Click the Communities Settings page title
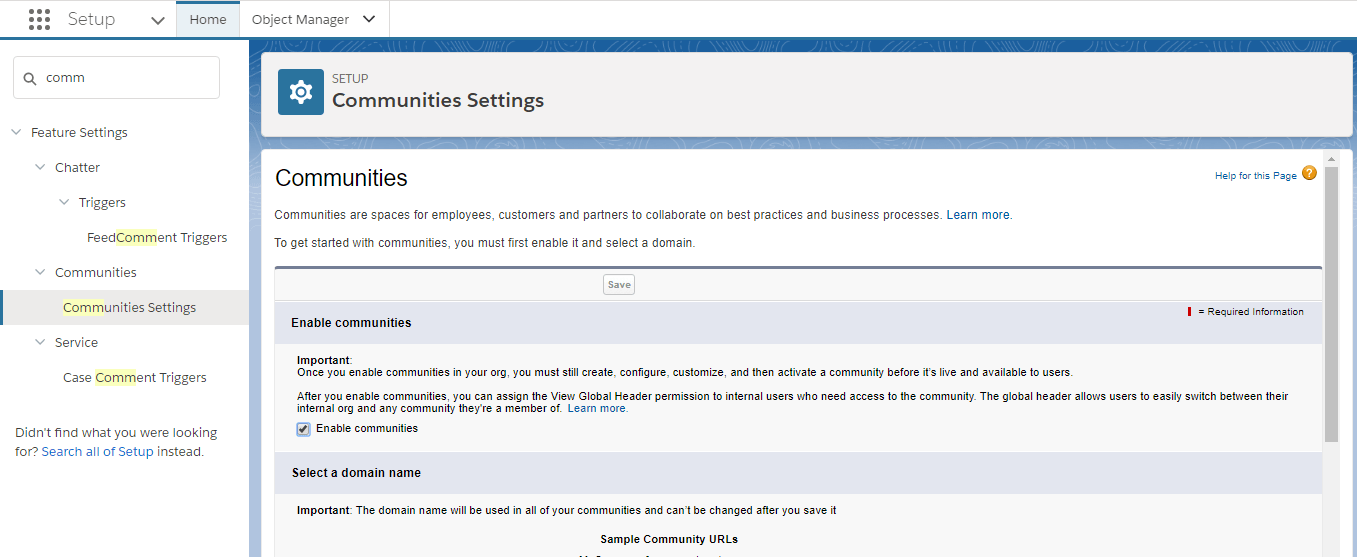Viewport: 1357px width, 557px height. [438, 100]
